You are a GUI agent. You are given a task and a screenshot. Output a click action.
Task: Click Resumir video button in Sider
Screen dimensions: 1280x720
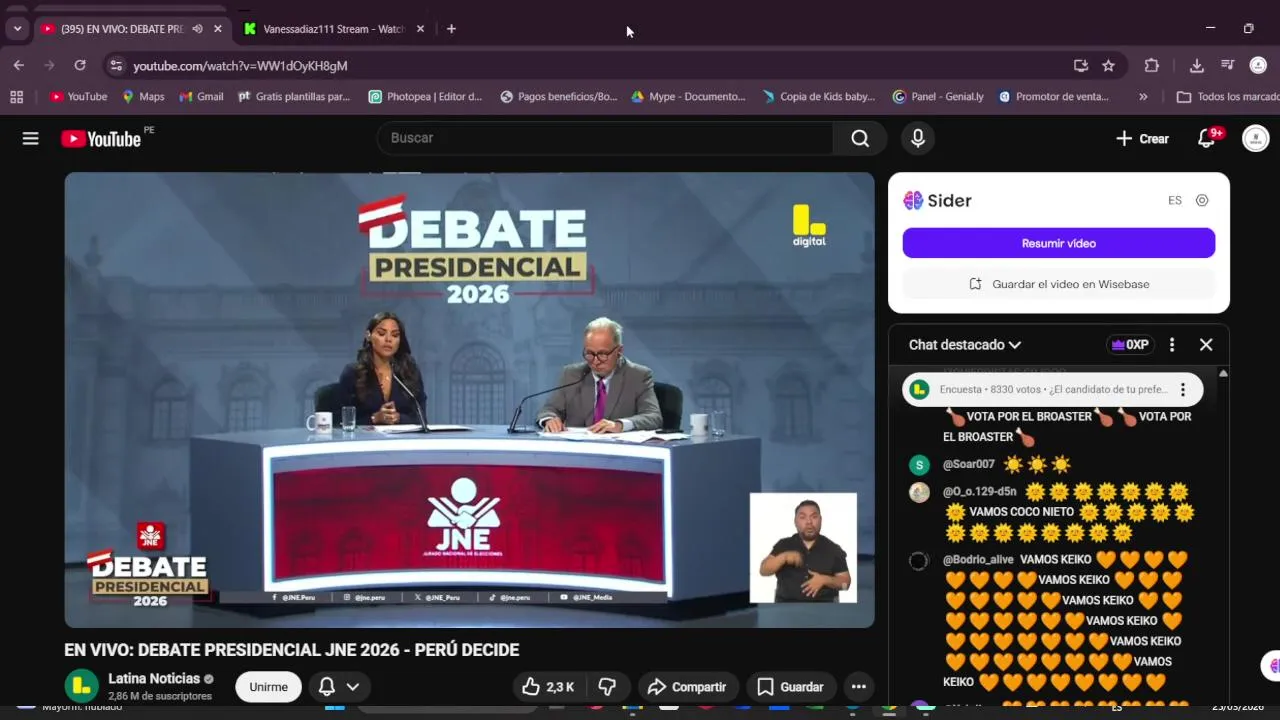(x=1059, y=243)
